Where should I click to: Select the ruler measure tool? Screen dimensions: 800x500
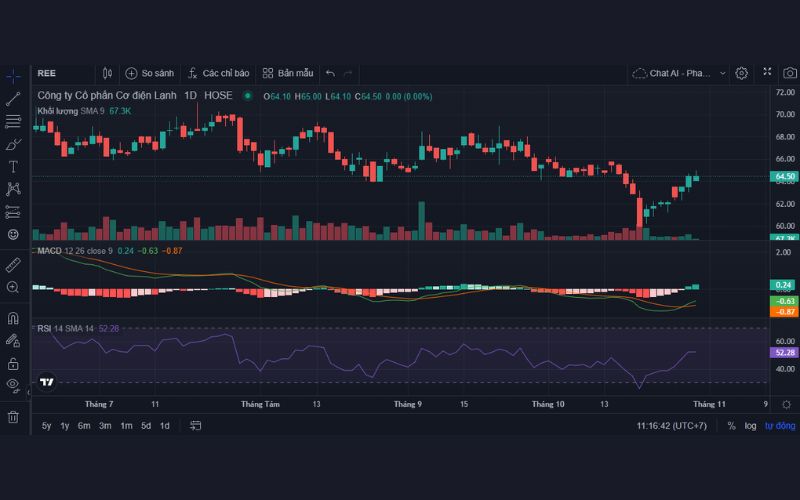tap(13, 265)
